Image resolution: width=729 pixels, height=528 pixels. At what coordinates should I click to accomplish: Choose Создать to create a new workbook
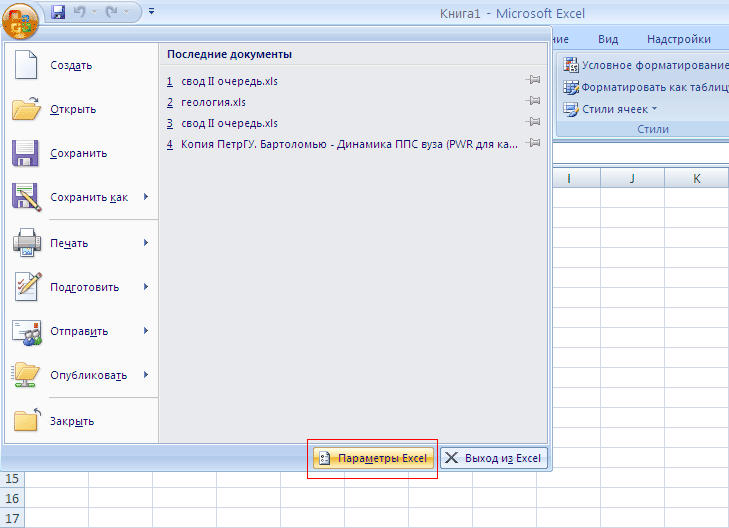pos(81,65)
